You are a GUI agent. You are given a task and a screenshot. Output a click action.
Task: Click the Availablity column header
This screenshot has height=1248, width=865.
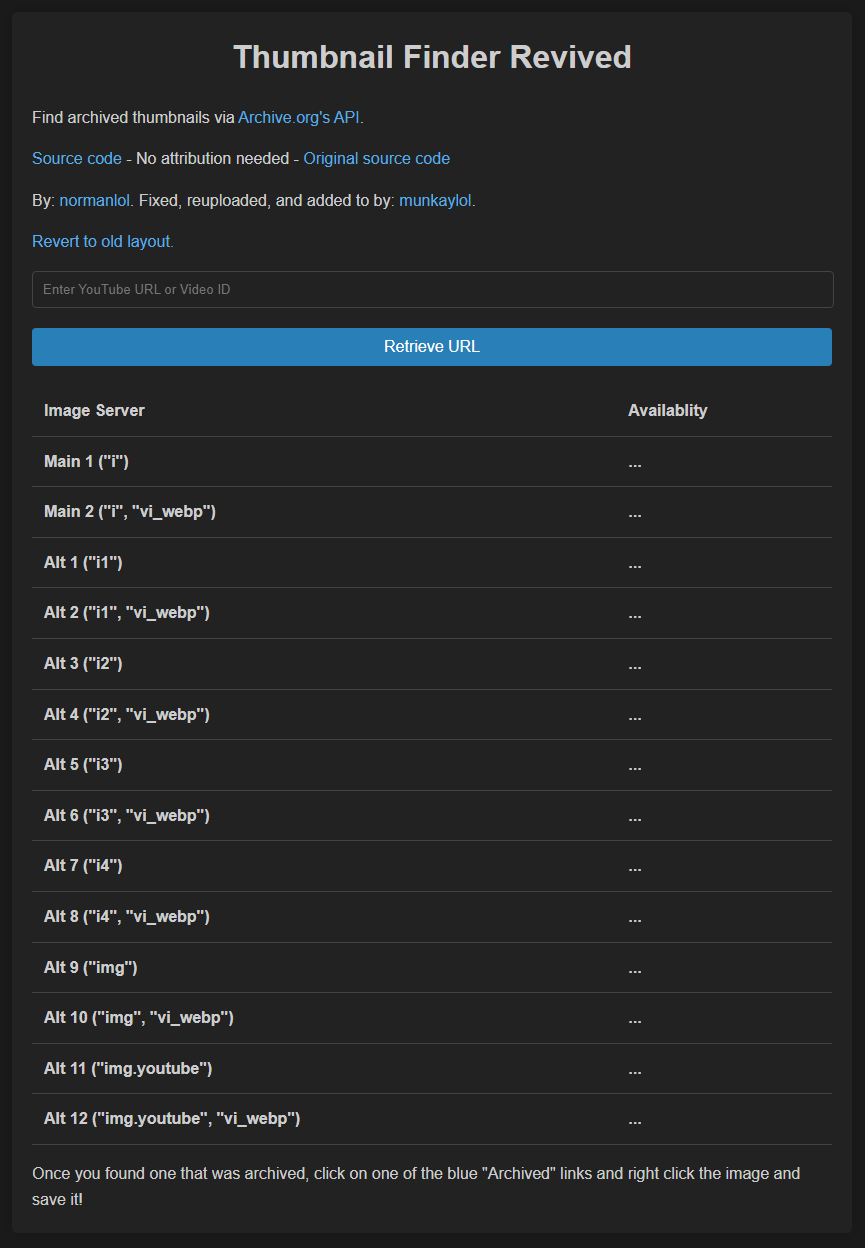[x=668, y=410]
